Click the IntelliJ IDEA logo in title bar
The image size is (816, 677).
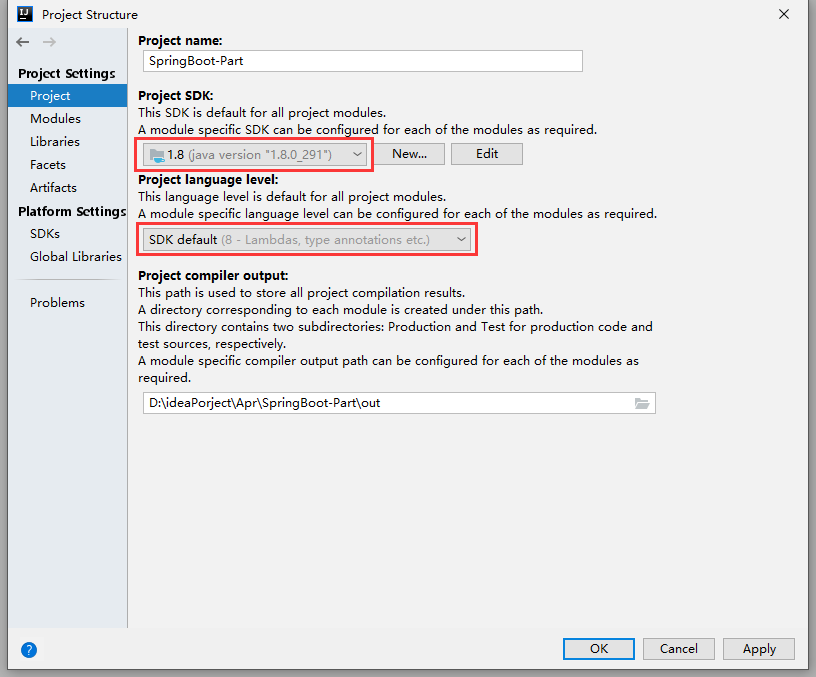24,14
